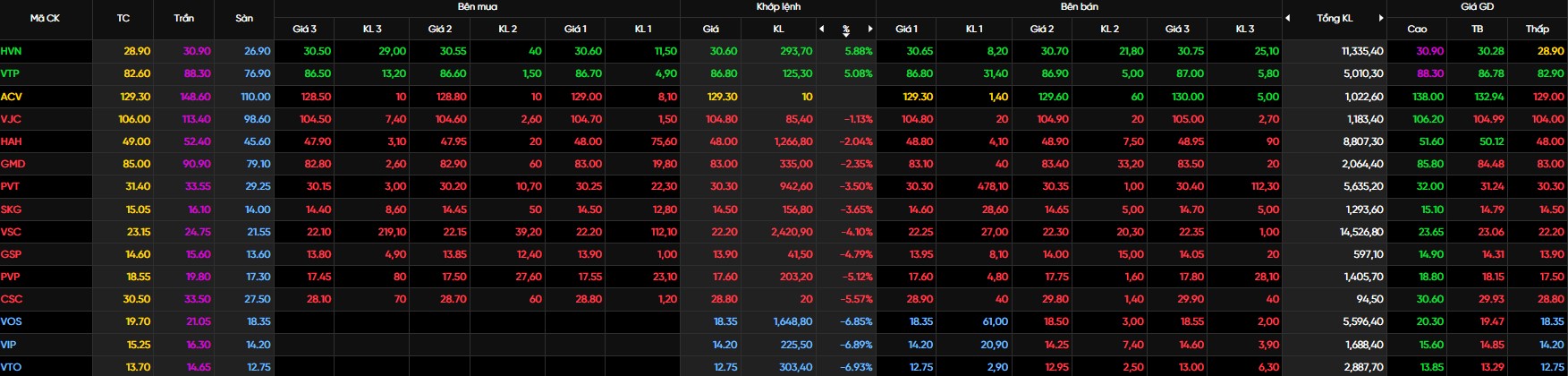Click the Thấp column header
Viewport: 1568px width, 376px height.
tap(1538, 29)
